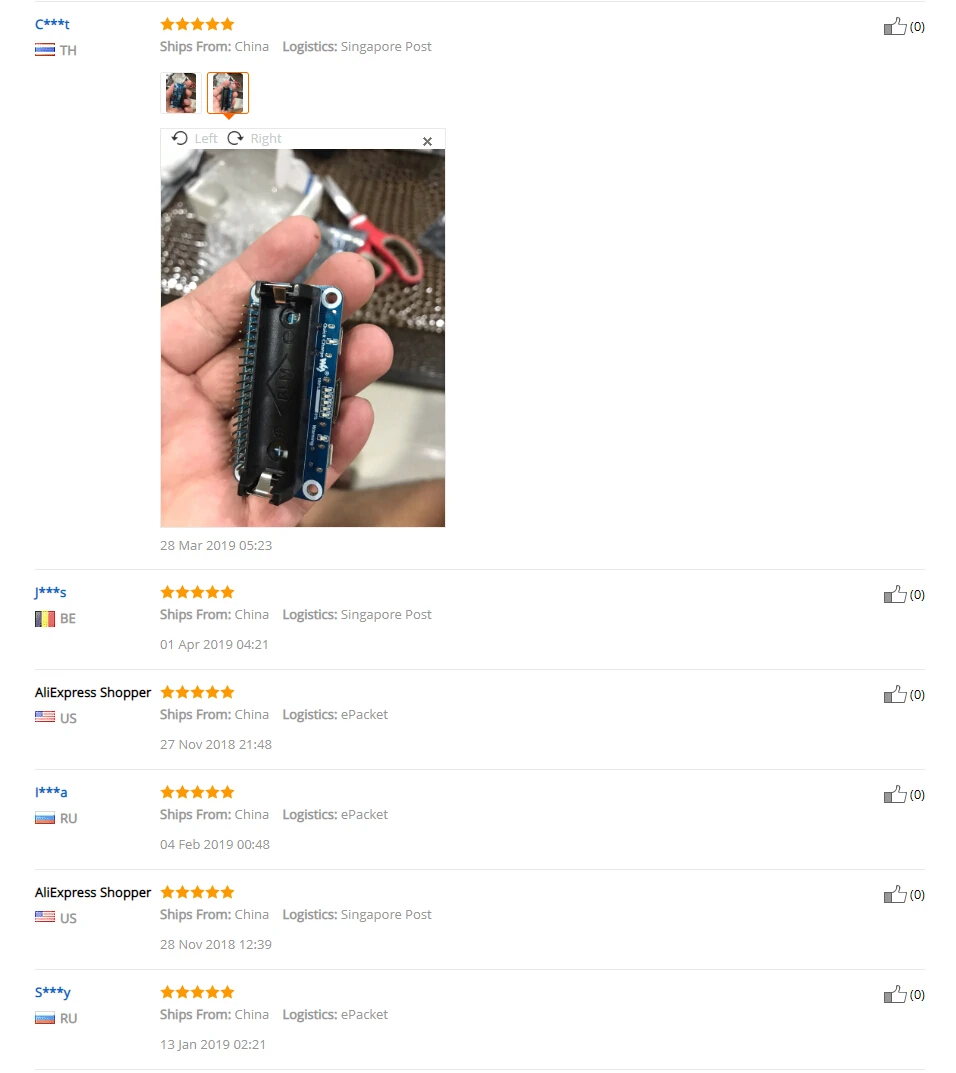Open reviewer I***a profile
Viewport: 956px width, 1073px height.
click(51, 792)
